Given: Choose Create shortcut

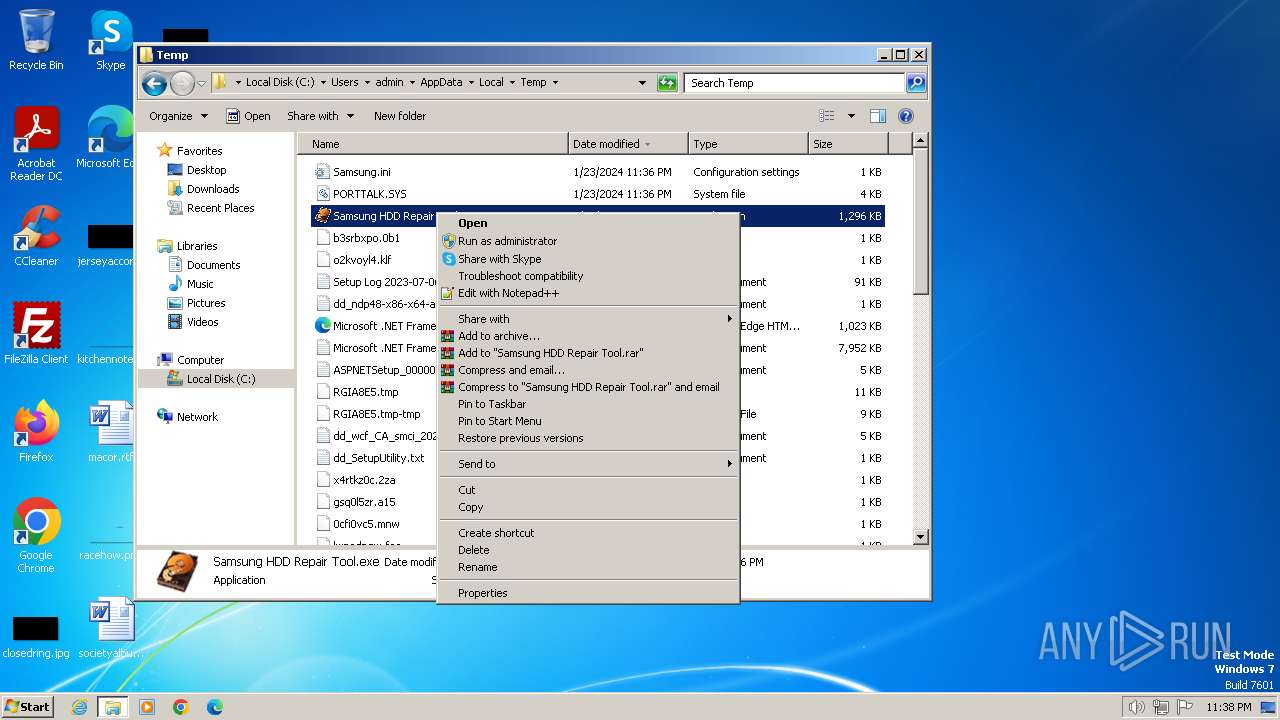Looking at the screenshot, I should [588, 533].
